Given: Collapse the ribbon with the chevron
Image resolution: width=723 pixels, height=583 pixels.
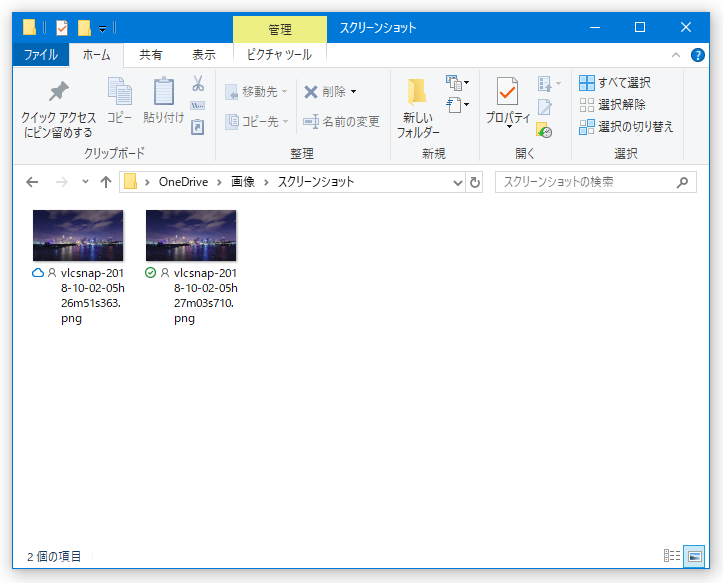Looking at the screenshot, I should pyautogui.click(x=676, y=55).
